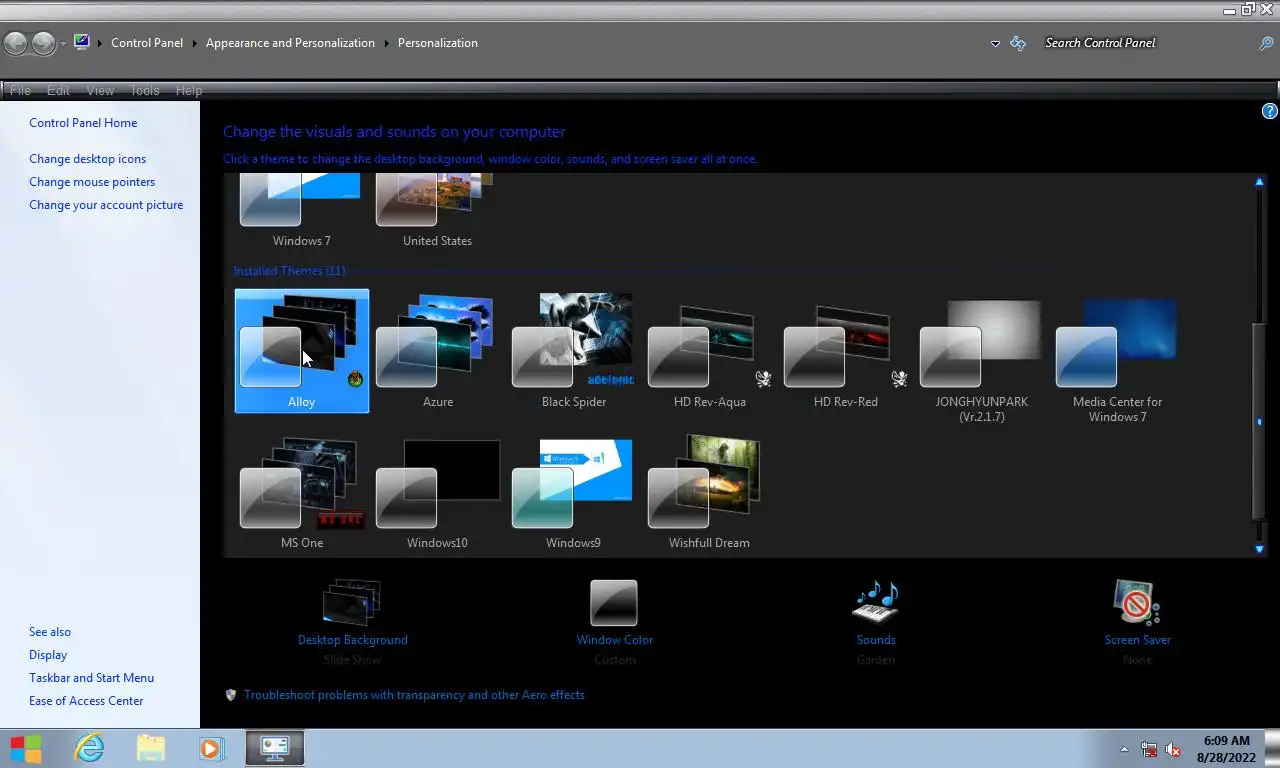
Task: Navigate to Appearance and Personalization breadcrumb
Action: 290,43
